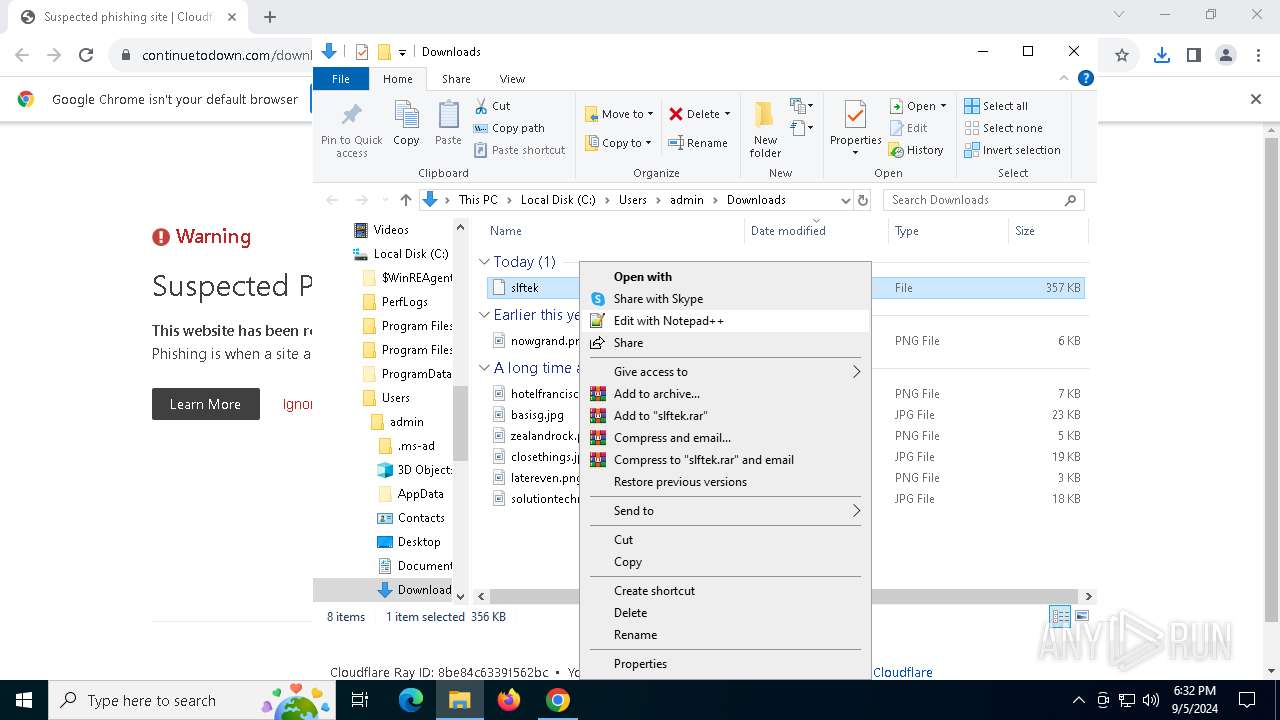Click Select none in ribbon
Screen dimensions: 1280x720
coord(1003,128)
